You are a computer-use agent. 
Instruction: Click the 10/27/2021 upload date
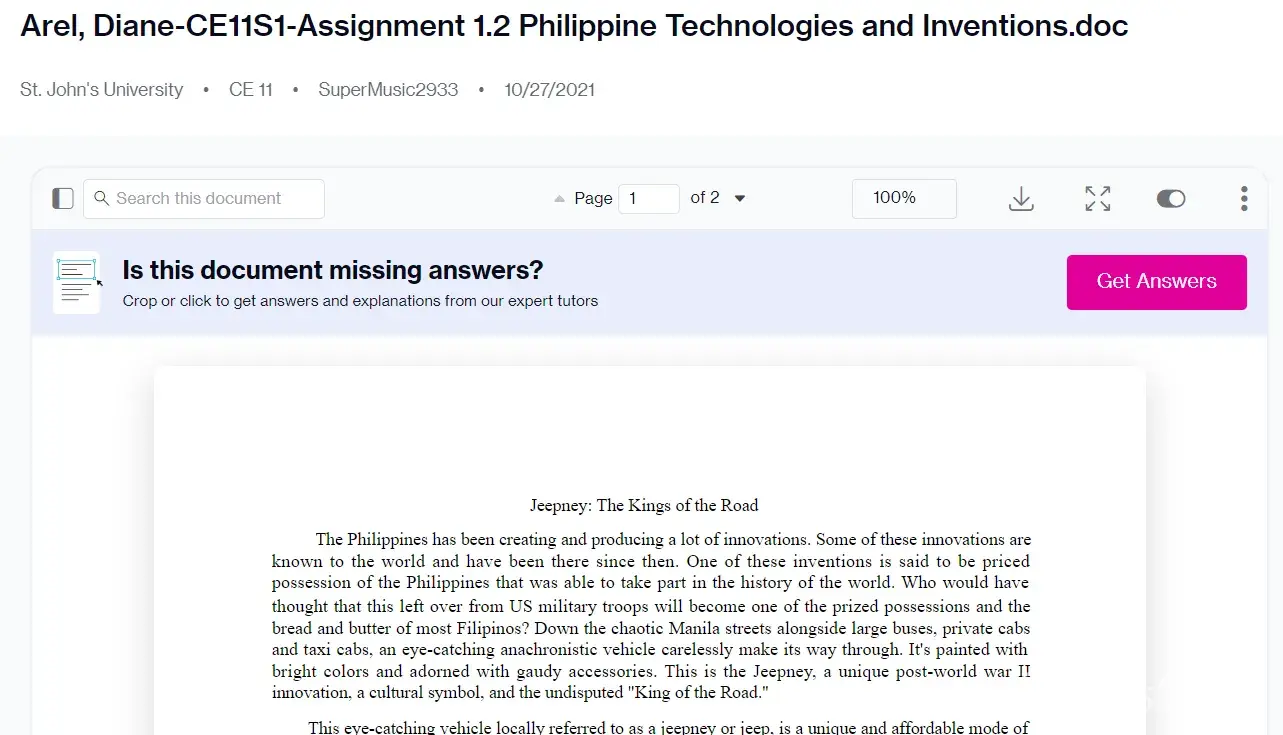point(549,90)
